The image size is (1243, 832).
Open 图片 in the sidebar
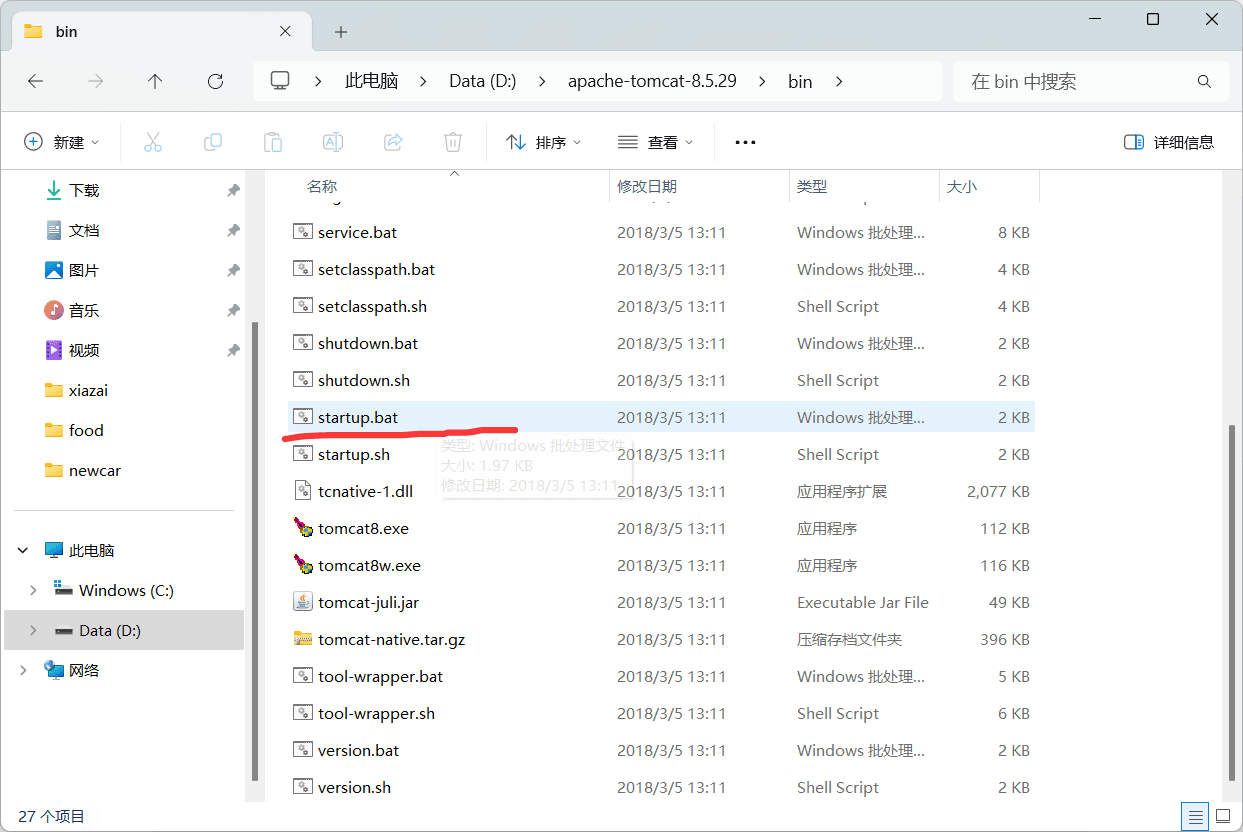84,270
